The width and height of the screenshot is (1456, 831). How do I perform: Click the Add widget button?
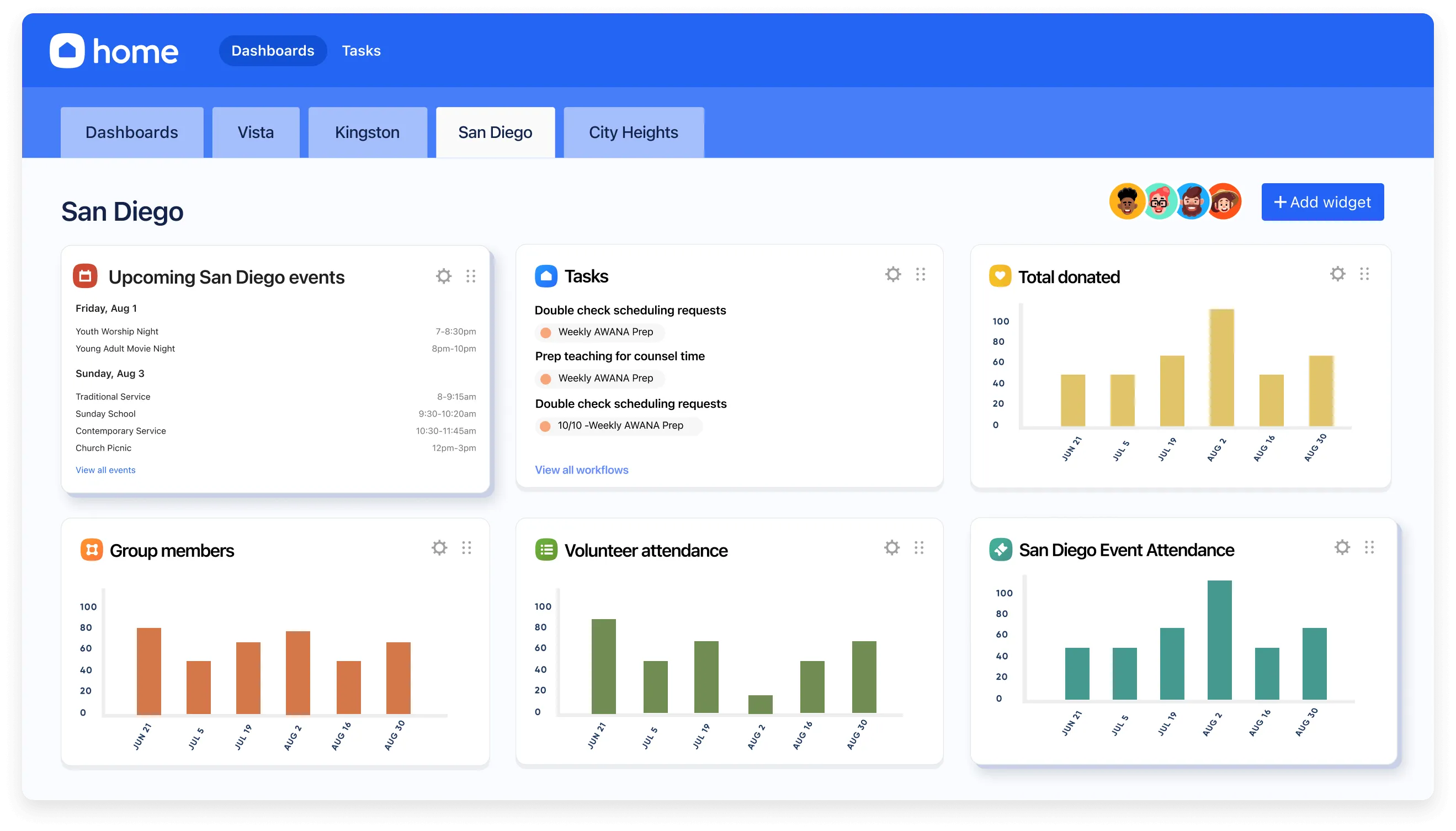click(x=1322, y=202)
